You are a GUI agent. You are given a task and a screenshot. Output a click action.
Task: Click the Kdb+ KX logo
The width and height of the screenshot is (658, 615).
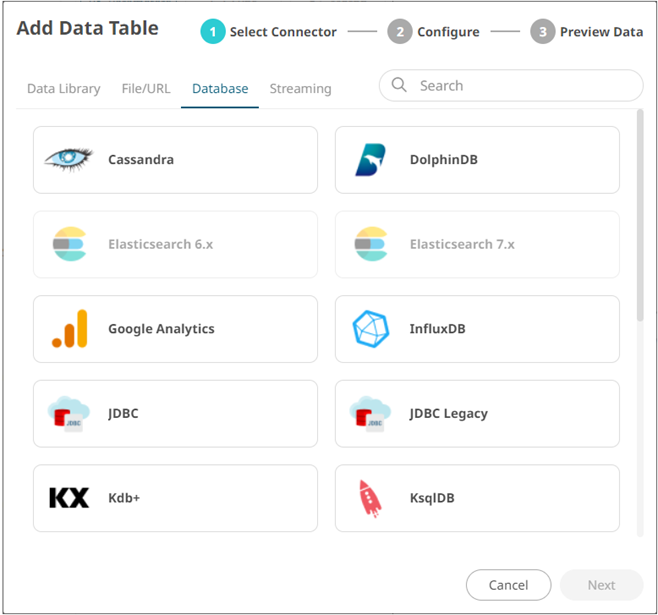pyautogui.click(x=69, y=497)
